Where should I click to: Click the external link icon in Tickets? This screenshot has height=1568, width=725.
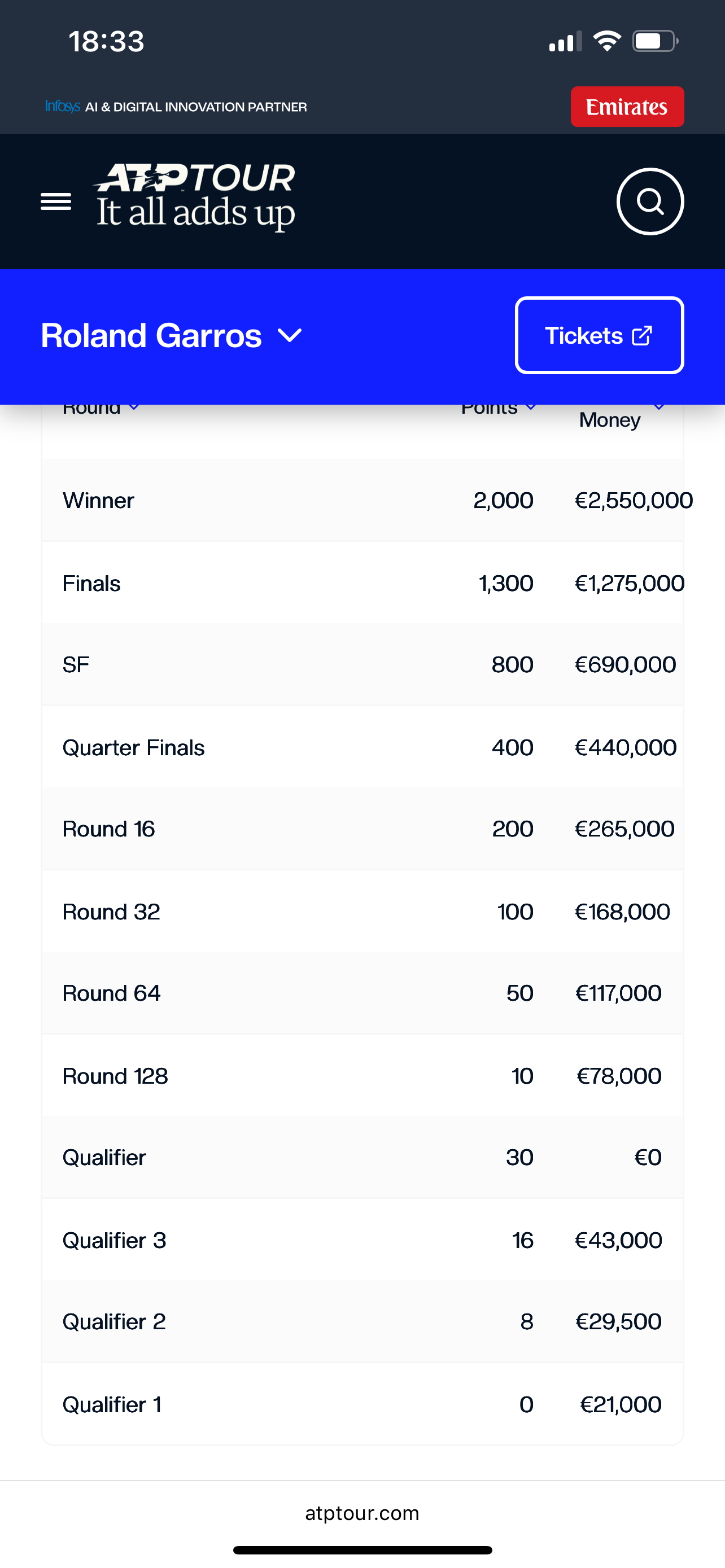tap(642, 335)
